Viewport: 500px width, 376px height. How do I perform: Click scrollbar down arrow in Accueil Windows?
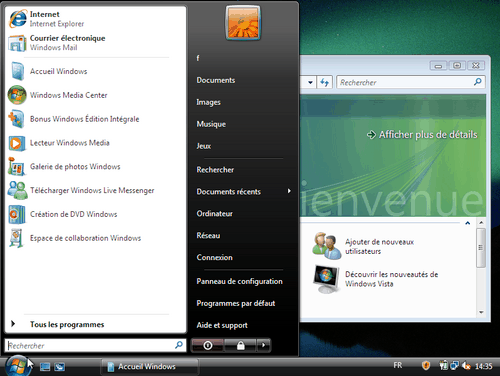(481, 312)
